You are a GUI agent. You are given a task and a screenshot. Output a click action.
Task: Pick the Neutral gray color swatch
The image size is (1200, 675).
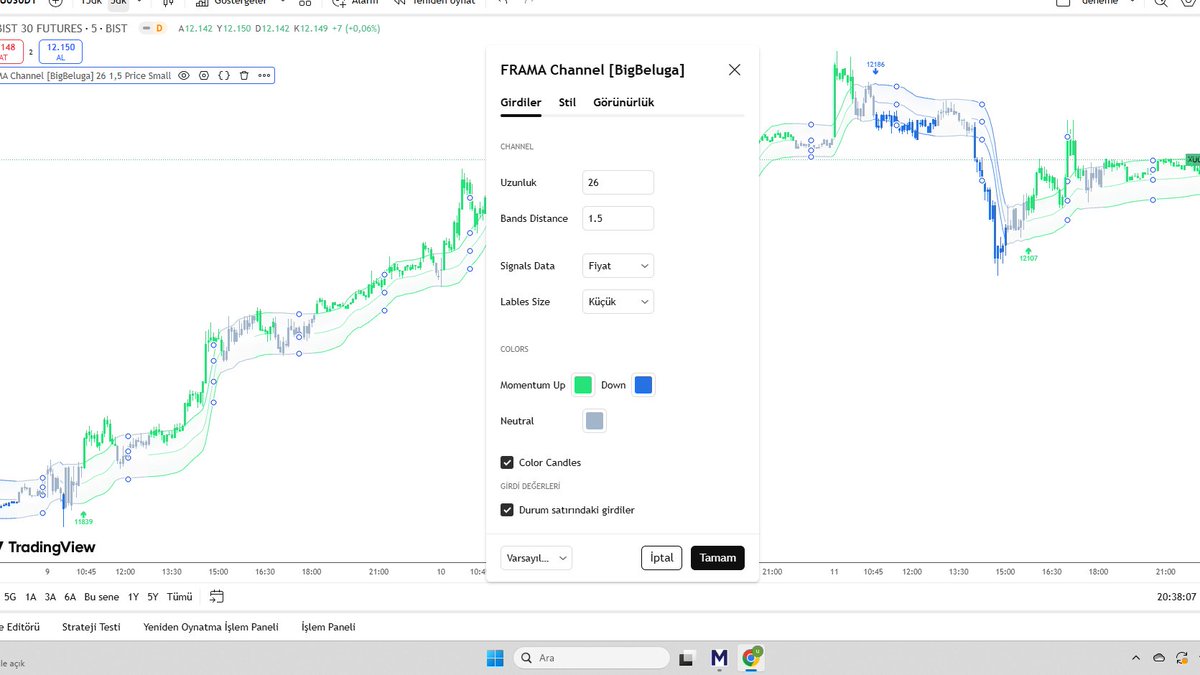(x=594, y=421)
